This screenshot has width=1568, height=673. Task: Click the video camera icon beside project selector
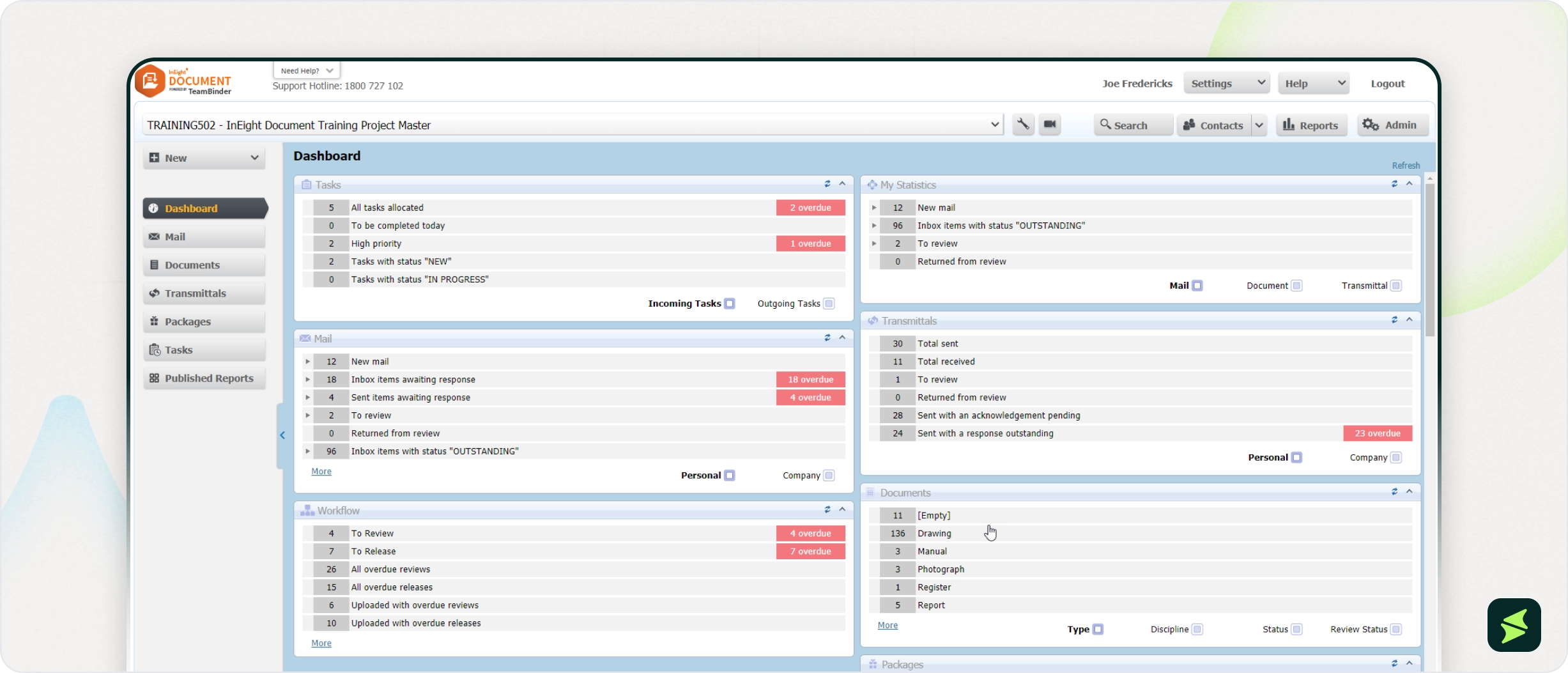(x=1050, y=125)
